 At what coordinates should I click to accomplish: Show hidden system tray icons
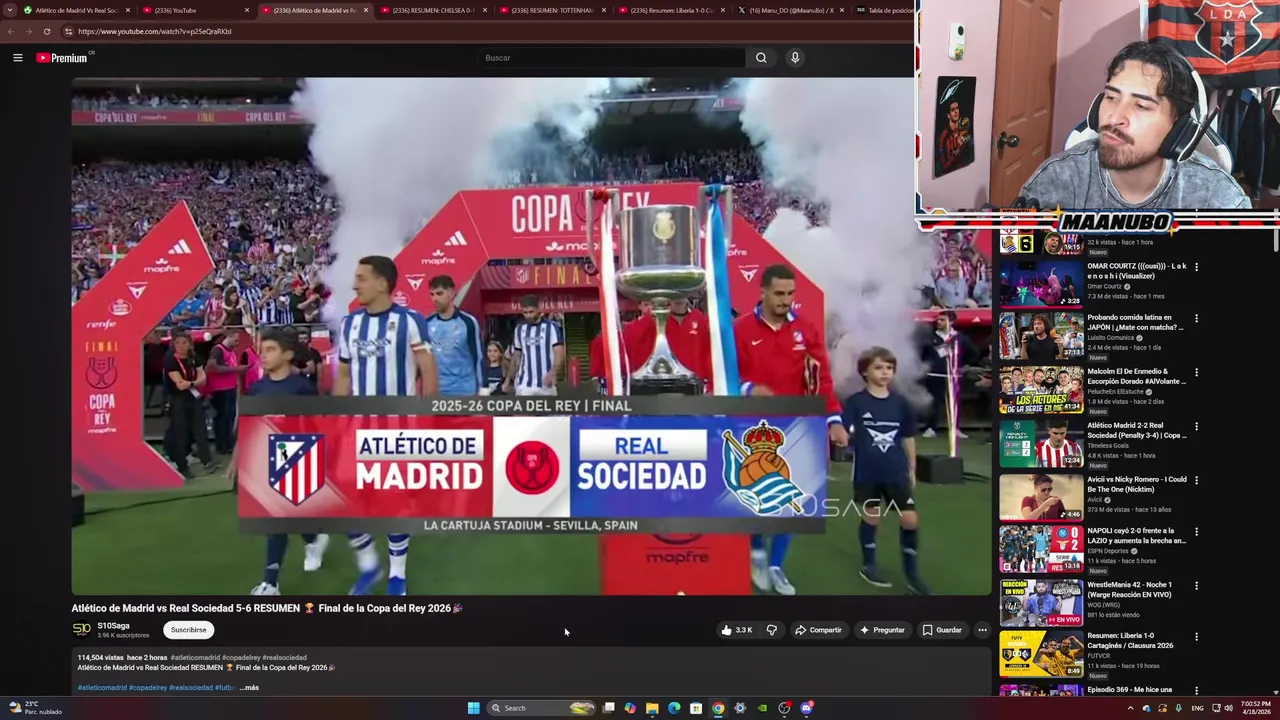click(x=1131, y=708)
